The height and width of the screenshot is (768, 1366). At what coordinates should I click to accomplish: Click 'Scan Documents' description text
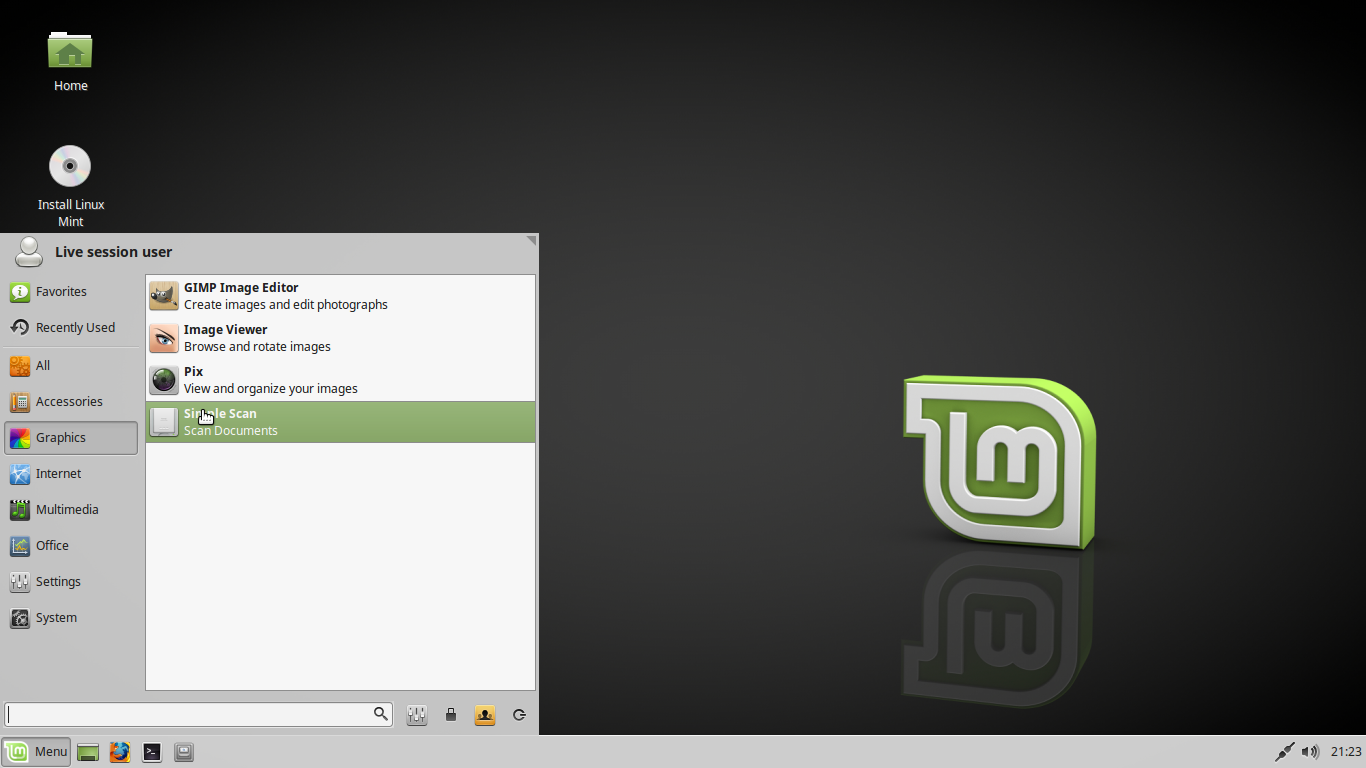point(231,431)
